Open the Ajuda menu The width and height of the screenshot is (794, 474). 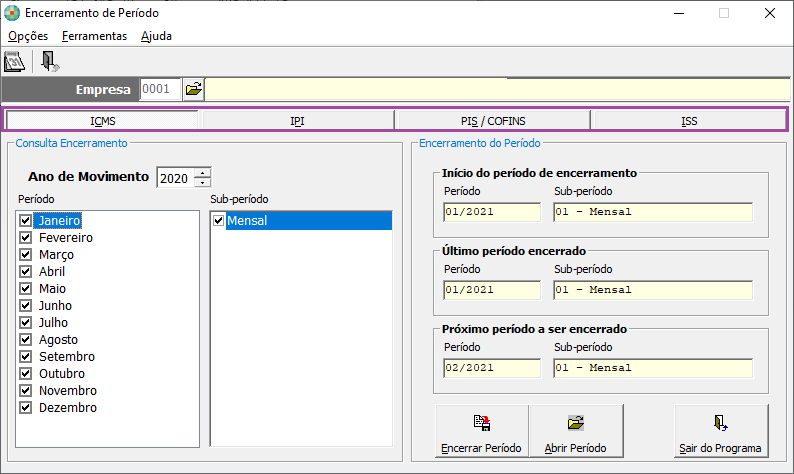(156, 36)
